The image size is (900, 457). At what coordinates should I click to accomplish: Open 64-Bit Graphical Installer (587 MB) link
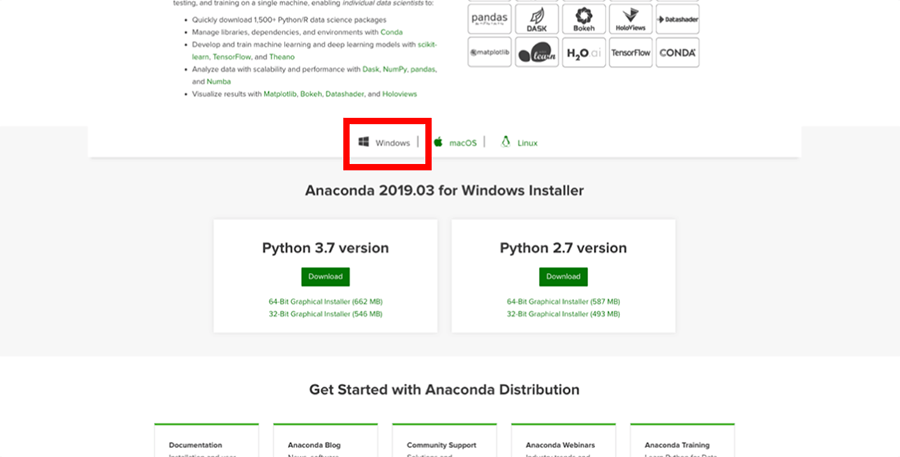tap(563, 301)
